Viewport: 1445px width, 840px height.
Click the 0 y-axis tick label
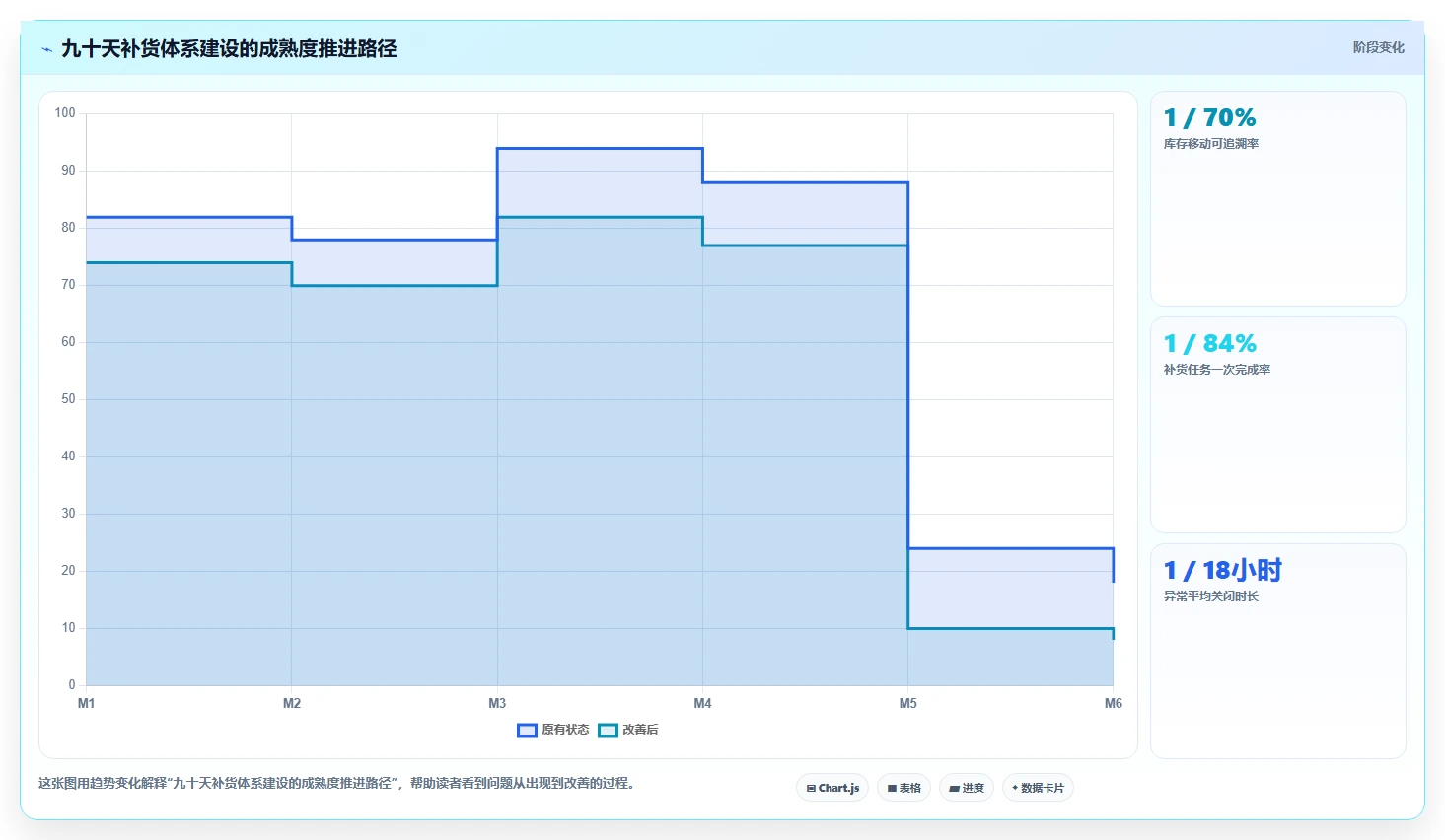click(71, 685)
